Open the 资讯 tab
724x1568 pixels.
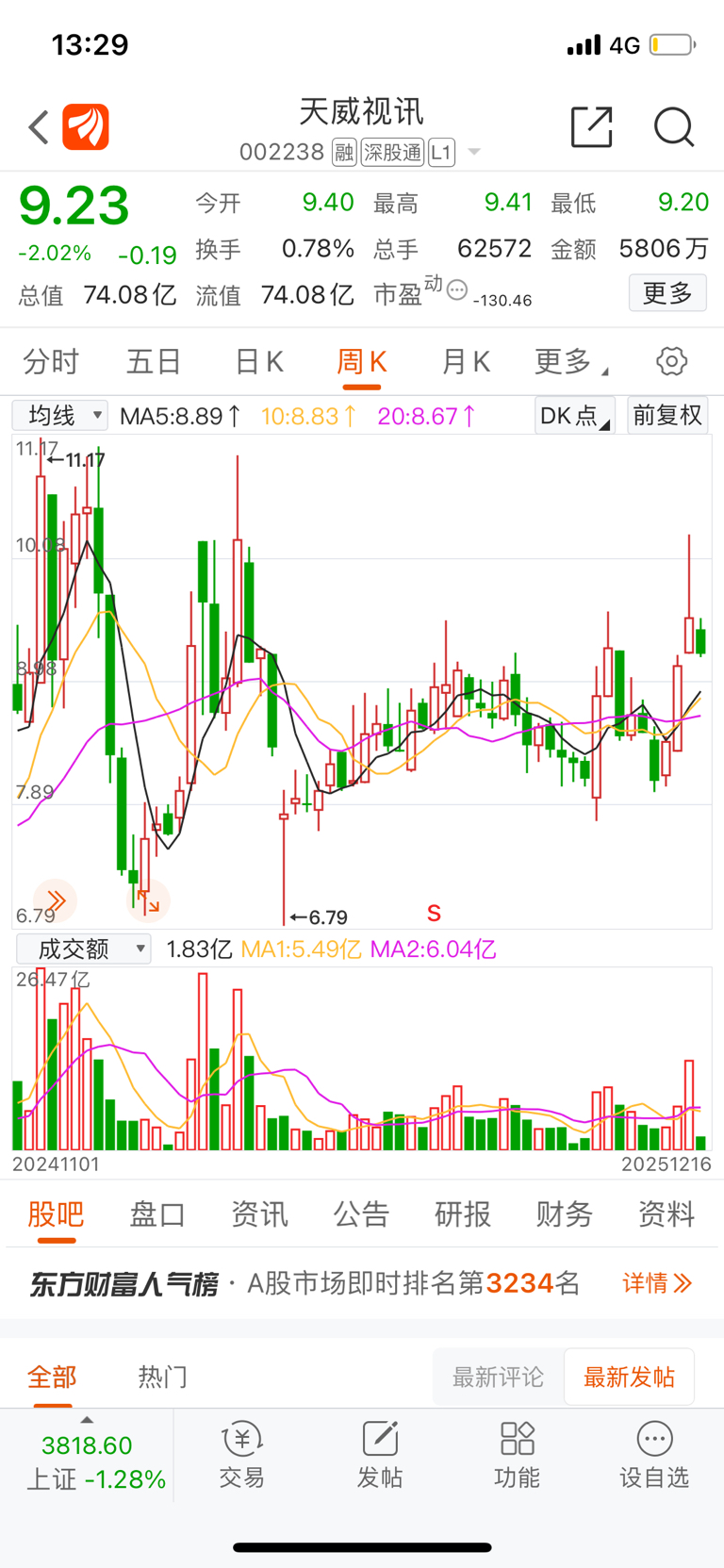click(259, 1213)
